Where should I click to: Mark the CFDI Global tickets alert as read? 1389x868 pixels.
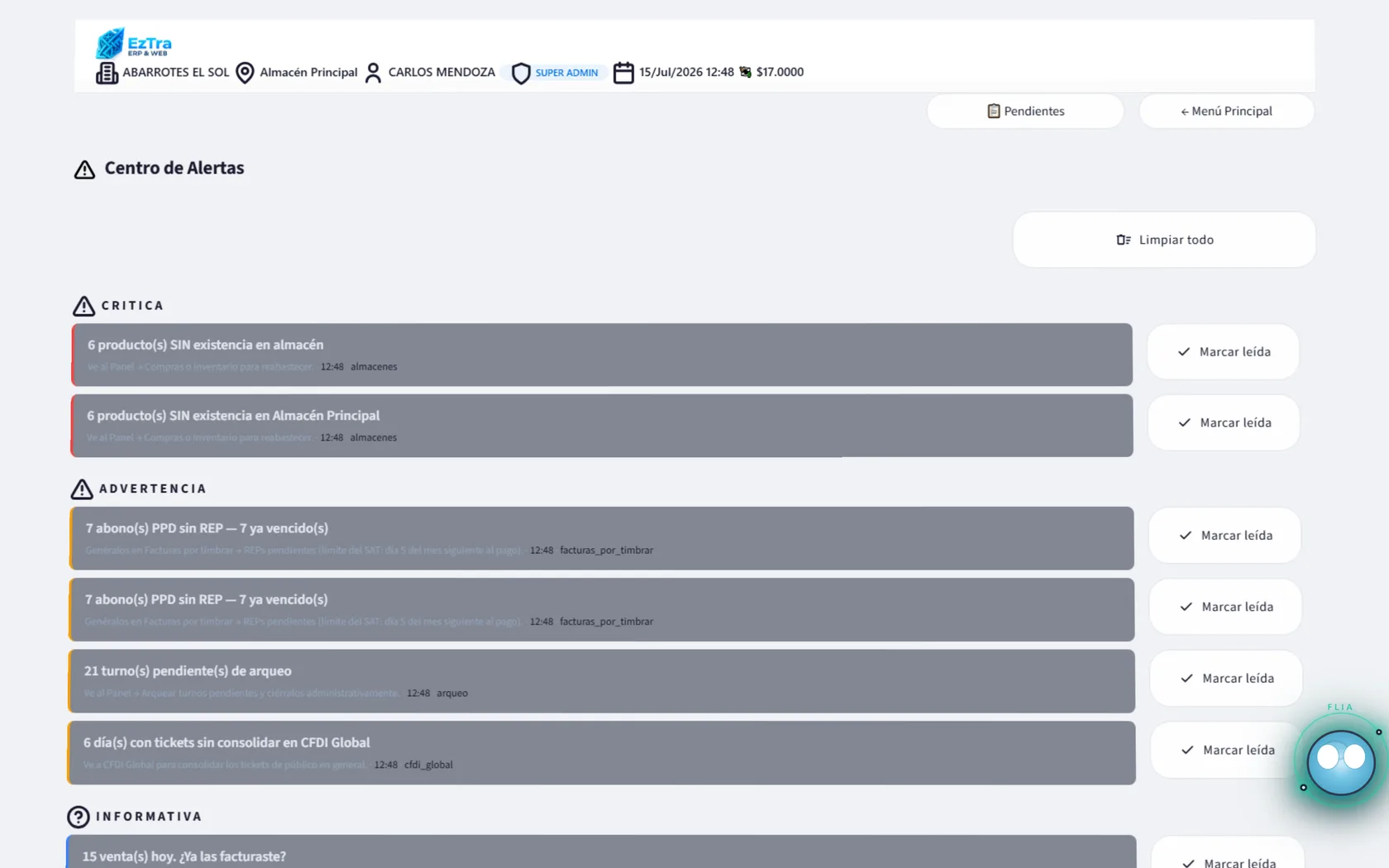click(x=1228, y=751)
